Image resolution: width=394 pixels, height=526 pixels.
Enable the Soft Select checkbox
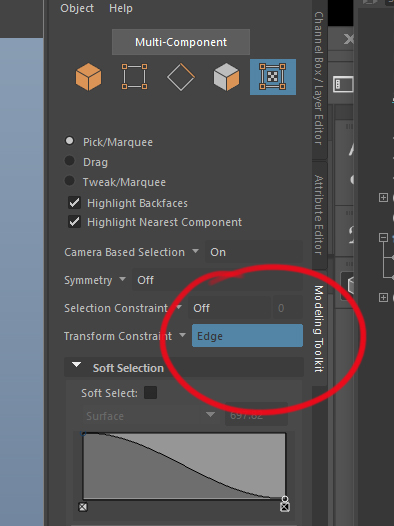click(x=150, y=392)
